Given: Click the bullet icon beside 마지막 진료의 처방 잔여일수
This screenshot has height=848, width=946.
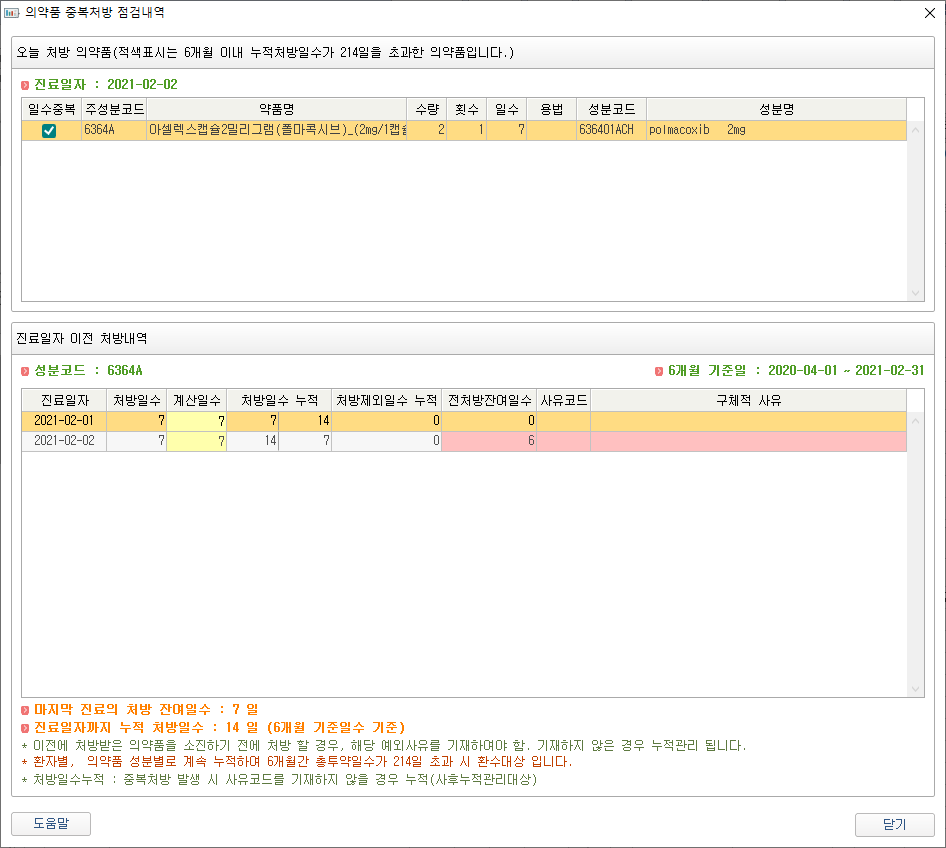Looking at the screenshot, I should point(25,709).
